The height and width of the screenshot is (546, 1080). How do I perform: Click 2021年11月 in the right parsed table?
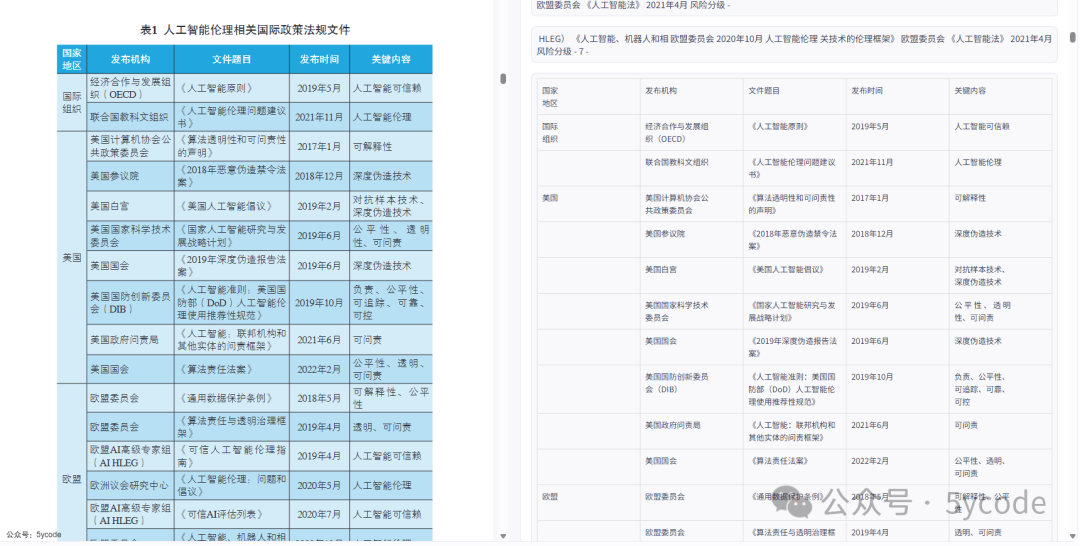pyautogui.click(x=871, y=162)
